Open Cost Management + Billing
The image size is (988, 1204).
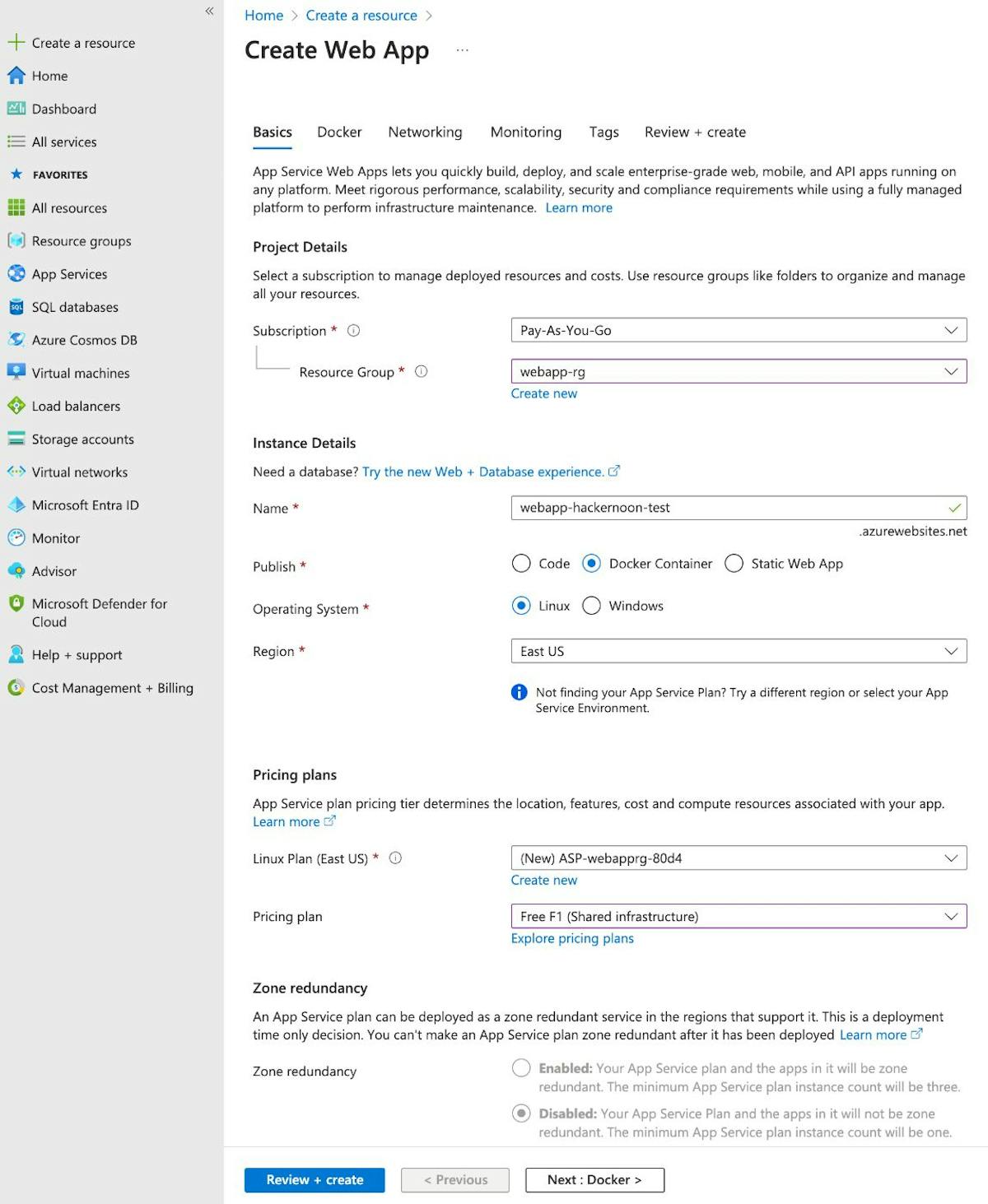tap(112, 688)
